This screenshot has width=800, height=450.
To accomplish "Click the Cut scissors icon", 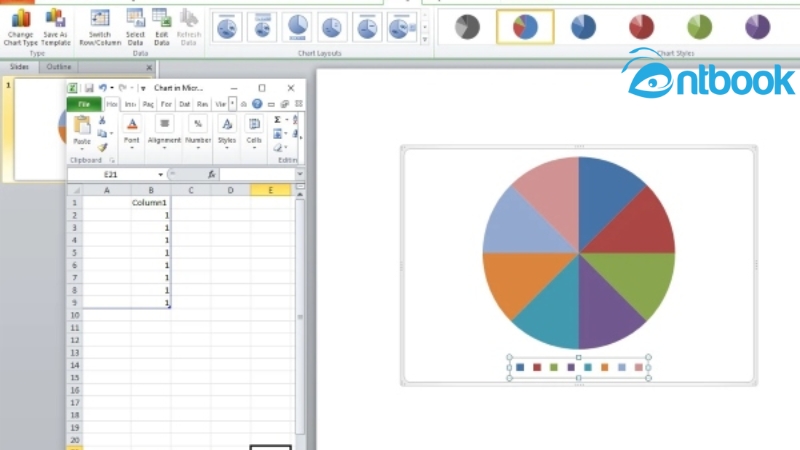I will click(x=102, y=120).
